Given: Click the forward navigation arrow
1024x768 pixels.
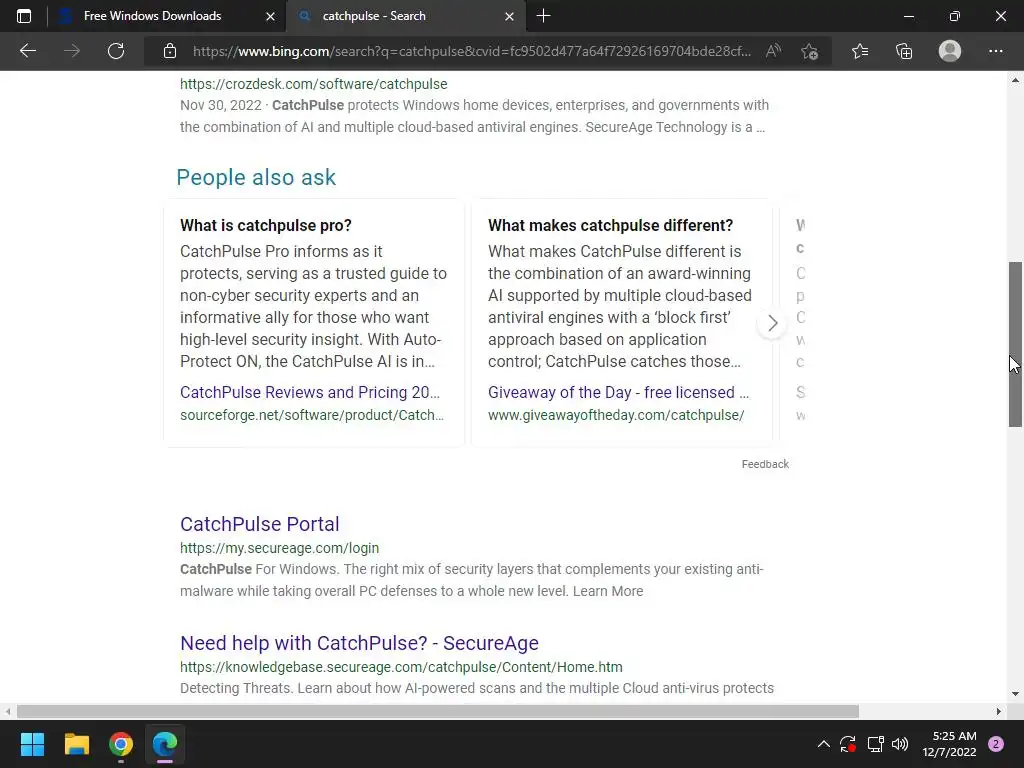Looking at the screenshot, I should coord(72,51).
